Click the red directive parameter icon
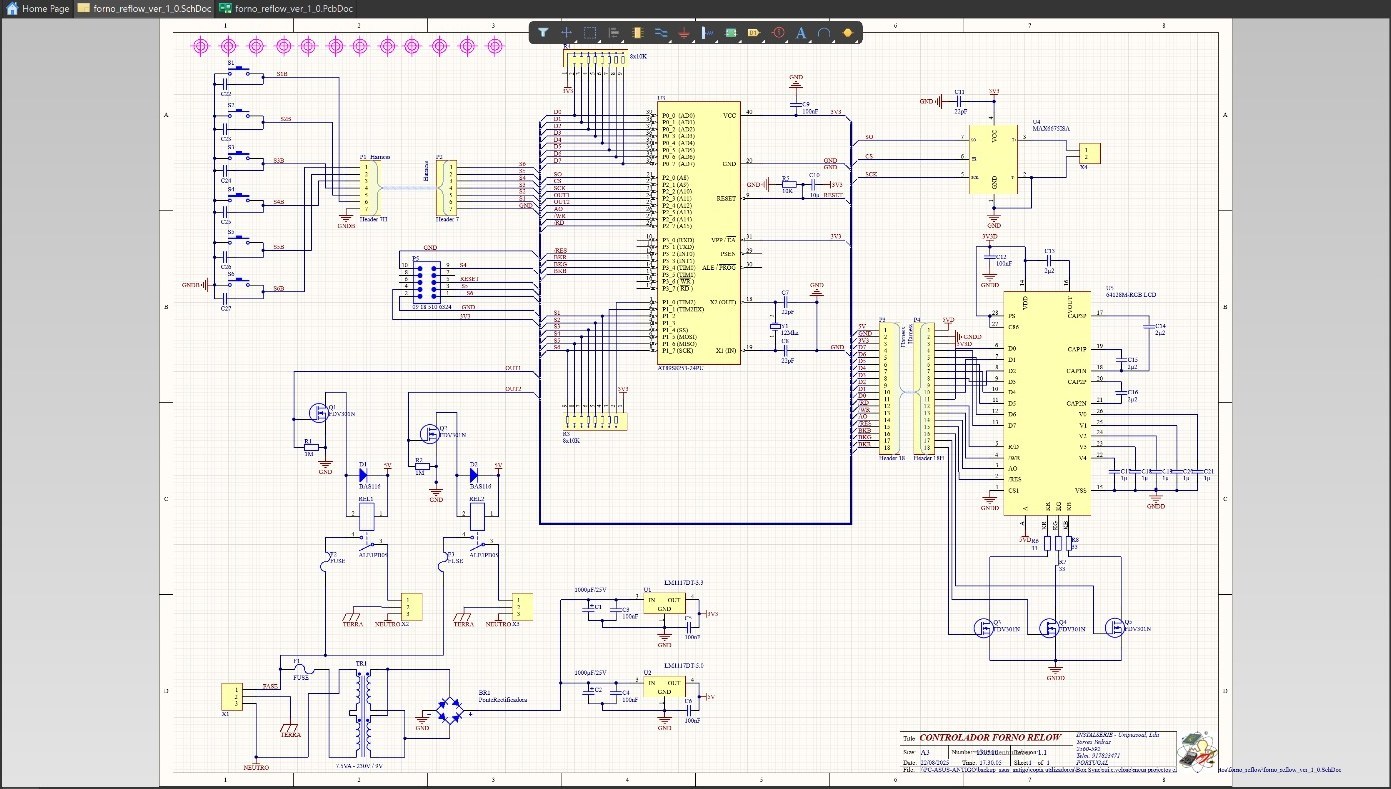 click(x=778, y=33)
